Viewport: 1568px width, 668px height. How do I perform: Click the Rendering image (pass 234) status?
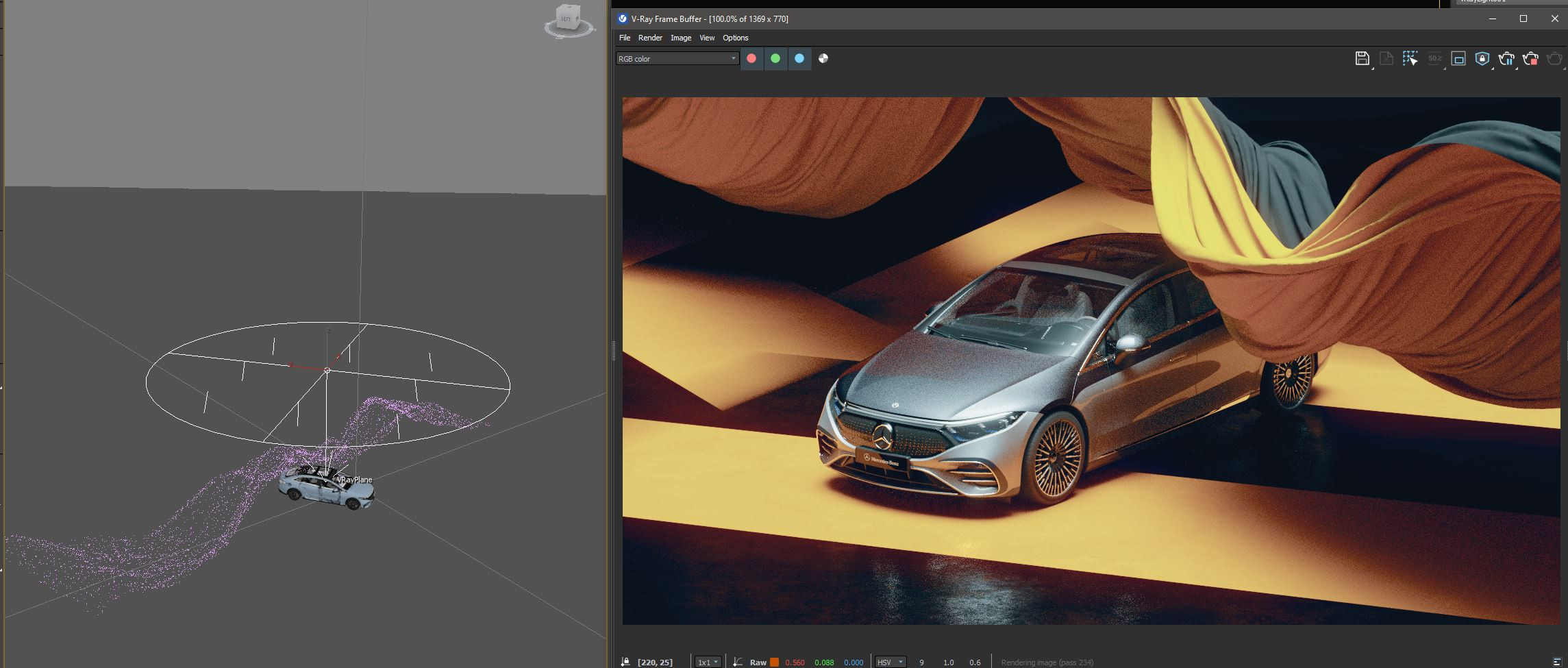click(1047, 663)
